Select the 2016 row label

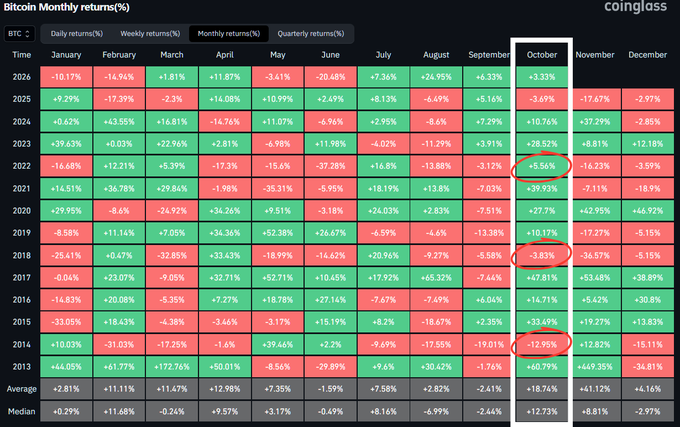pyautogui.click(x=22, y=300)
